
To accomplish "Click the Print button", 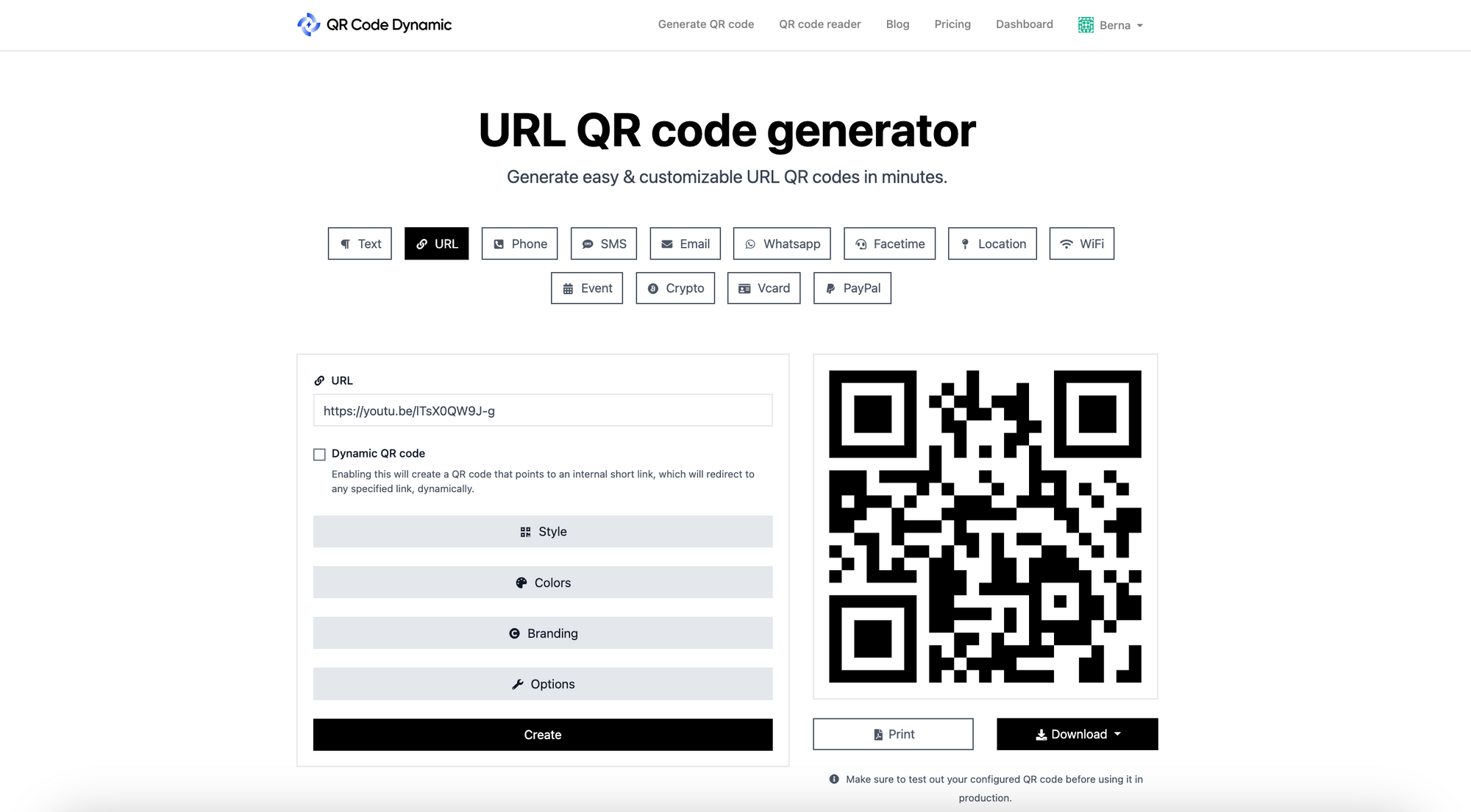I will click(x=893, y=734).
